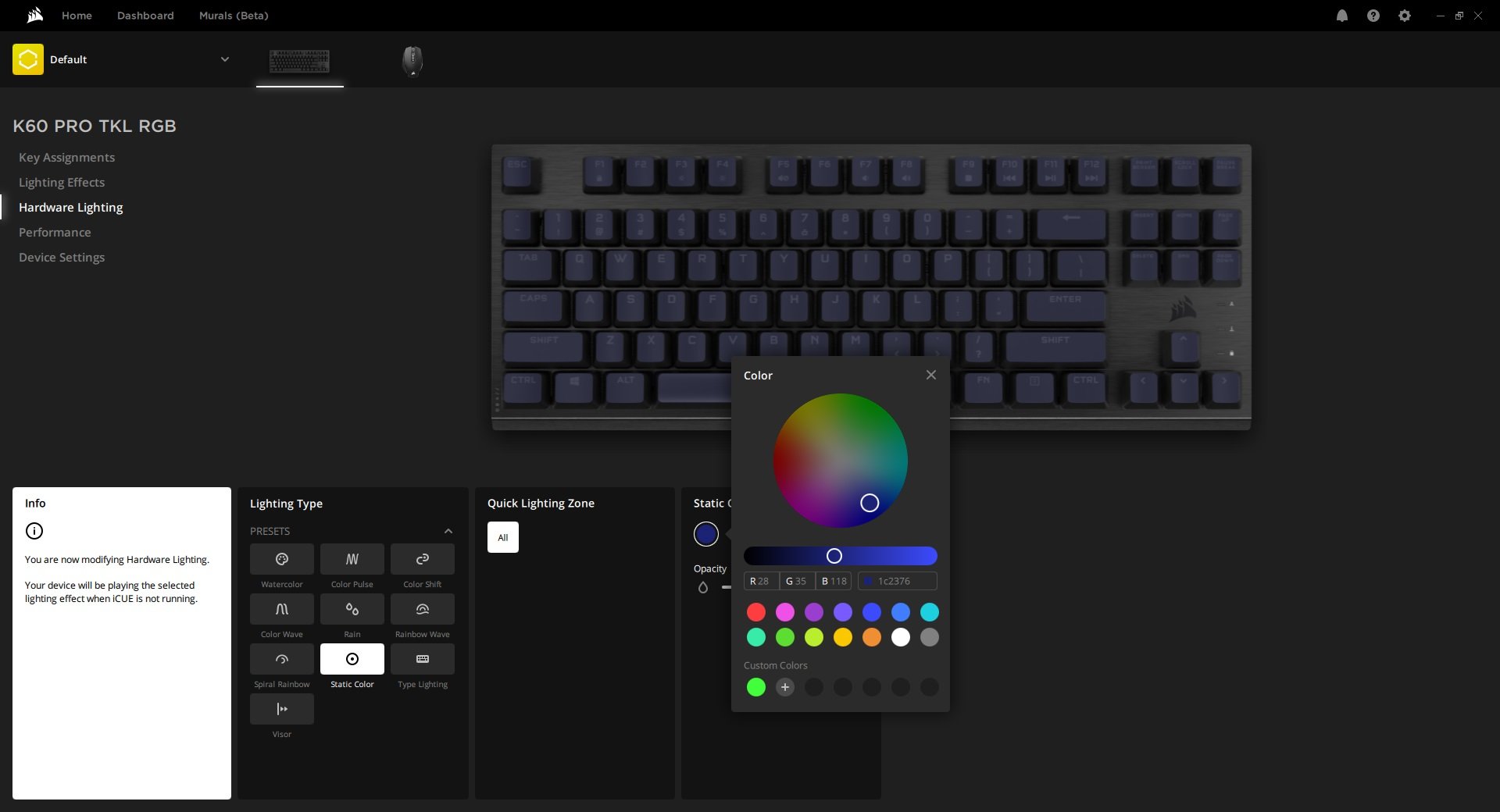Choose the Color Wave lighting preset

click(282, 609)
